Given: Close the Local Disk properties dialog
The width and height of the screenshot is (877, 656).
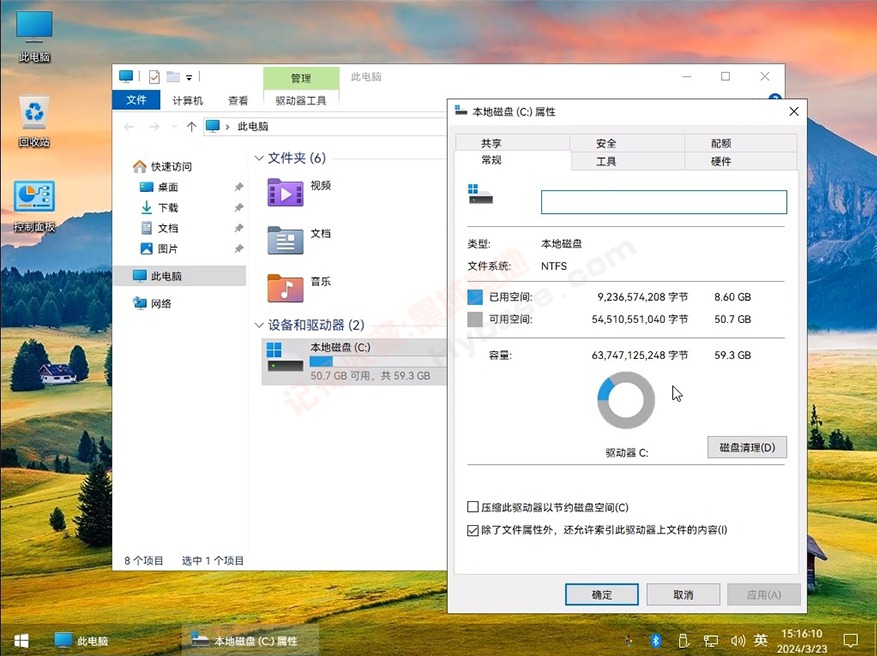Looking at the screenshot, I should 794,111.
